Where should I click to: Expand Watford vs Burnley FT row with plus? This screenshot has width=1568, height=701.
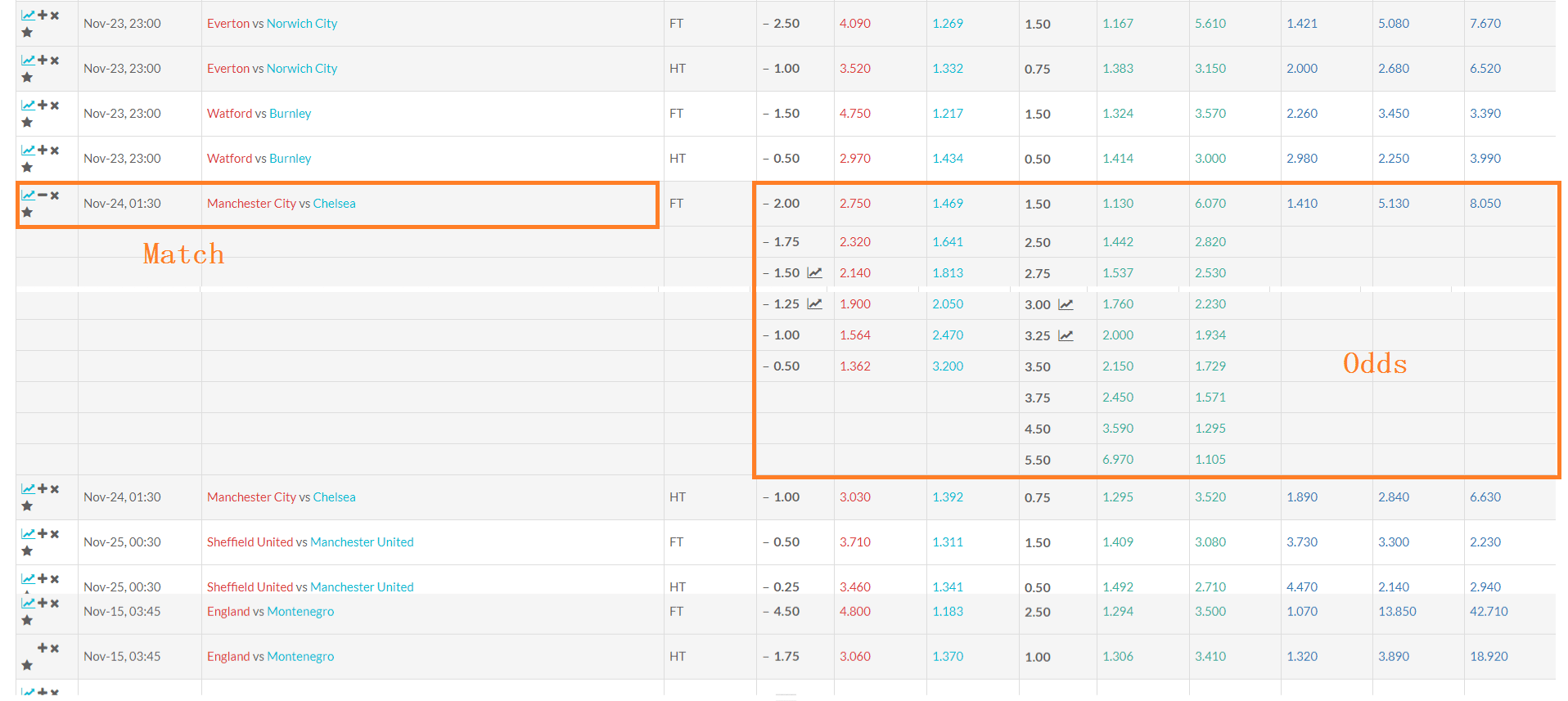point(43,106)
